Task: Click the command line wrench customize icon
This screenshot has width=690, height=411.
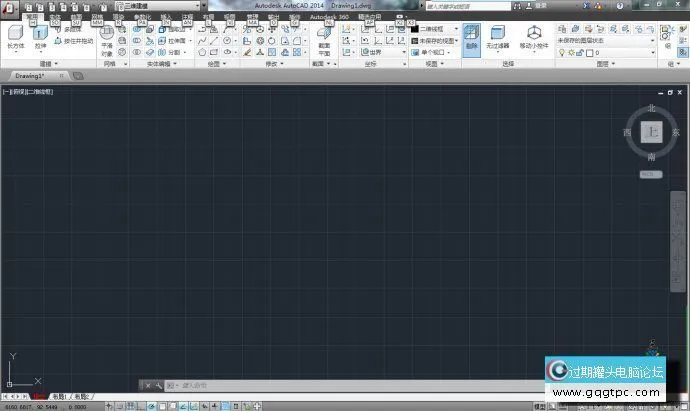Action: tap(159, 385)
